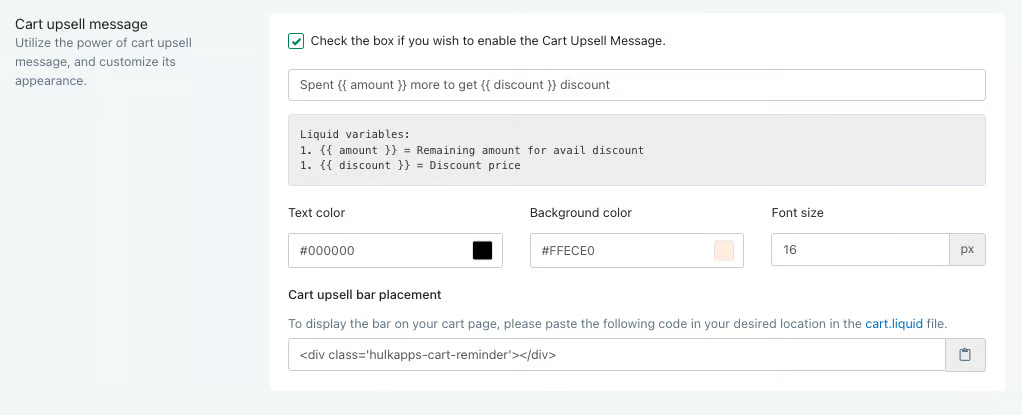The height and width of the screenshot is (415, 1022).
Task: Click the Background color label
Action: (581, 212)
